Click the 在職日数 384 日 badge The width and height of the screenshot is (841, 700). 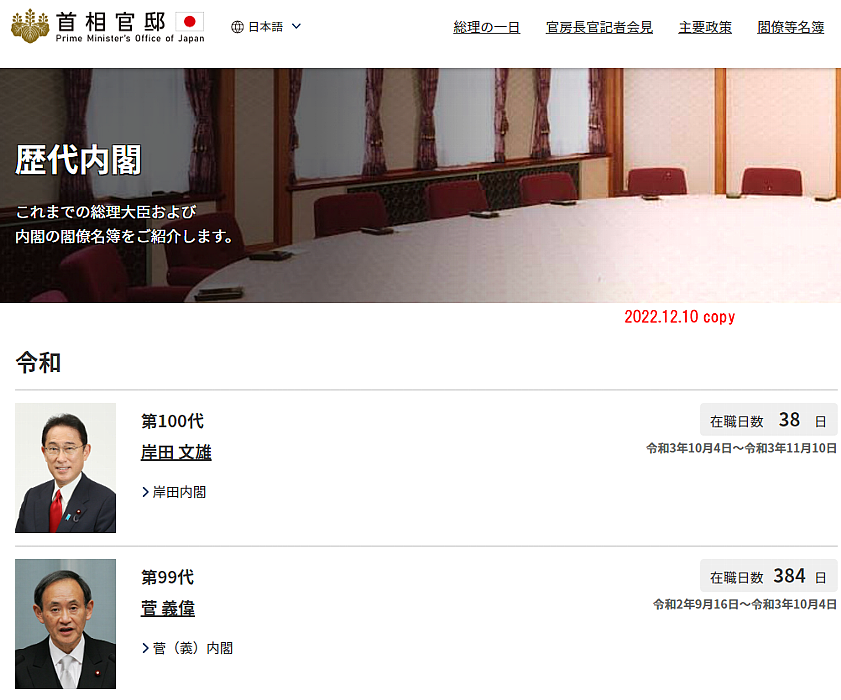[768, 576]
